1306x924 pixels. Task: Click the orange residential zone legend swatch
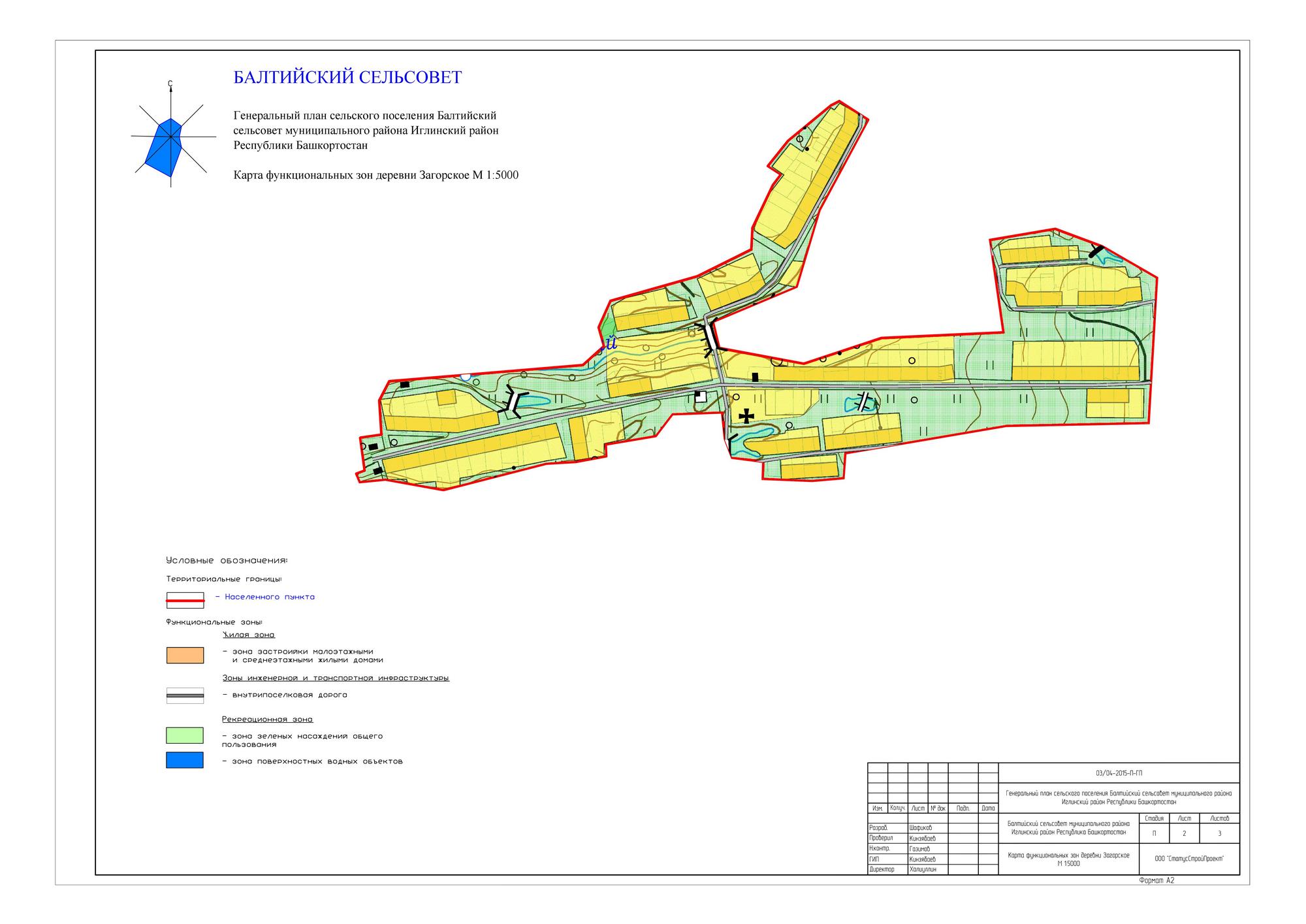click(185, 656)
